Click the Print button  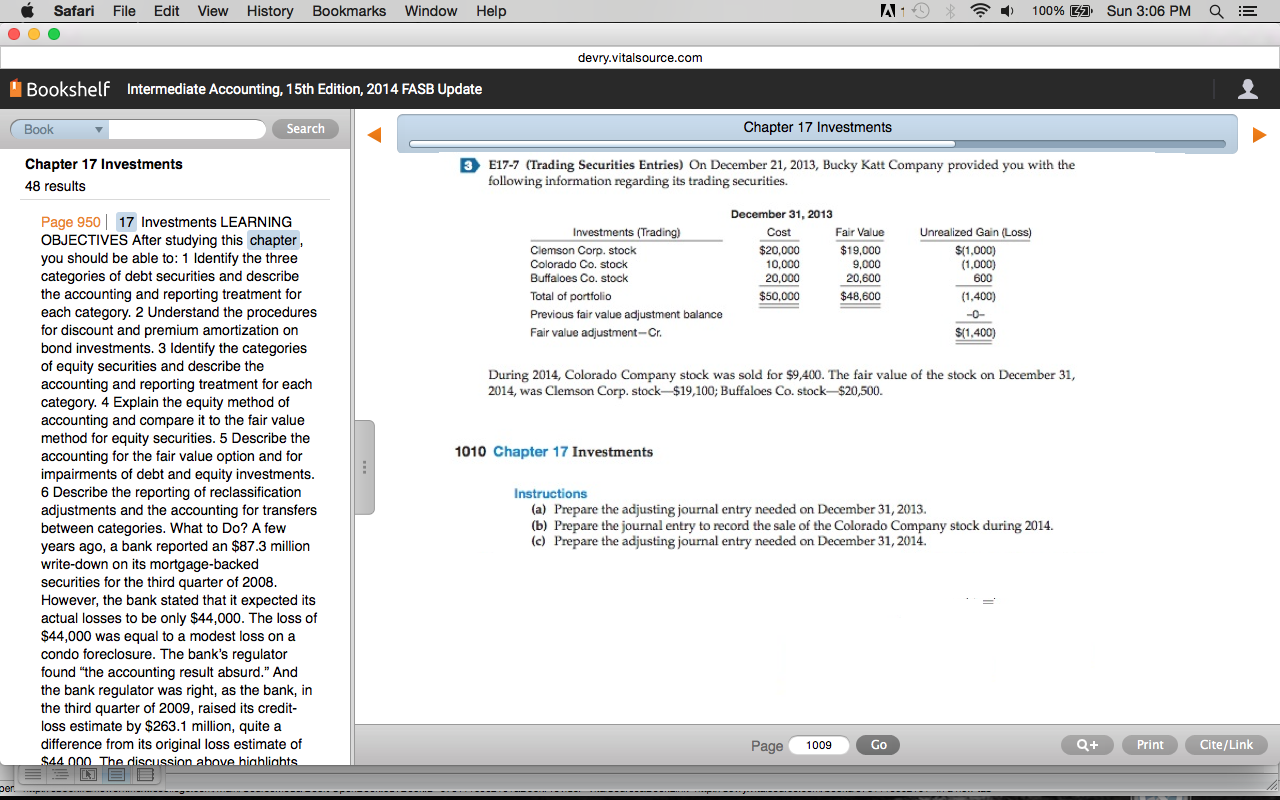tap(1150, 745)
